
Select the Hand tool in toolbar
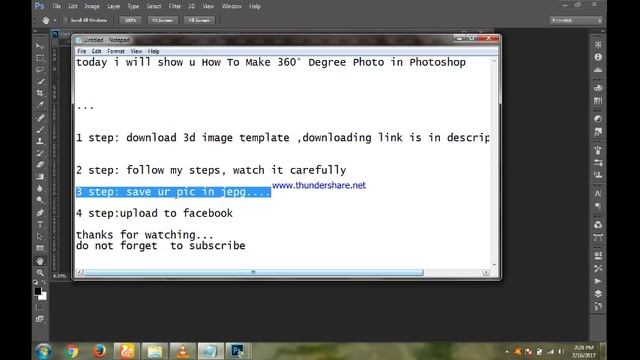(x=40, y=261)
